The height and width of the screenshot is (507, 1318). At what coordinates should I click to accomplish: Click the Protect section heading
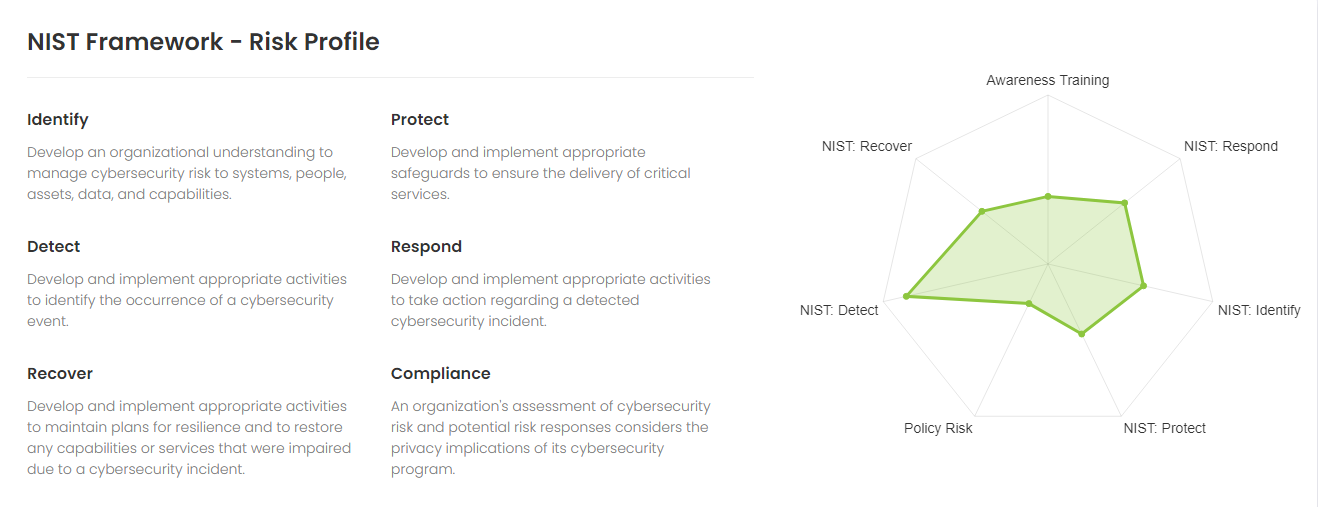click(x=420, y=120)
